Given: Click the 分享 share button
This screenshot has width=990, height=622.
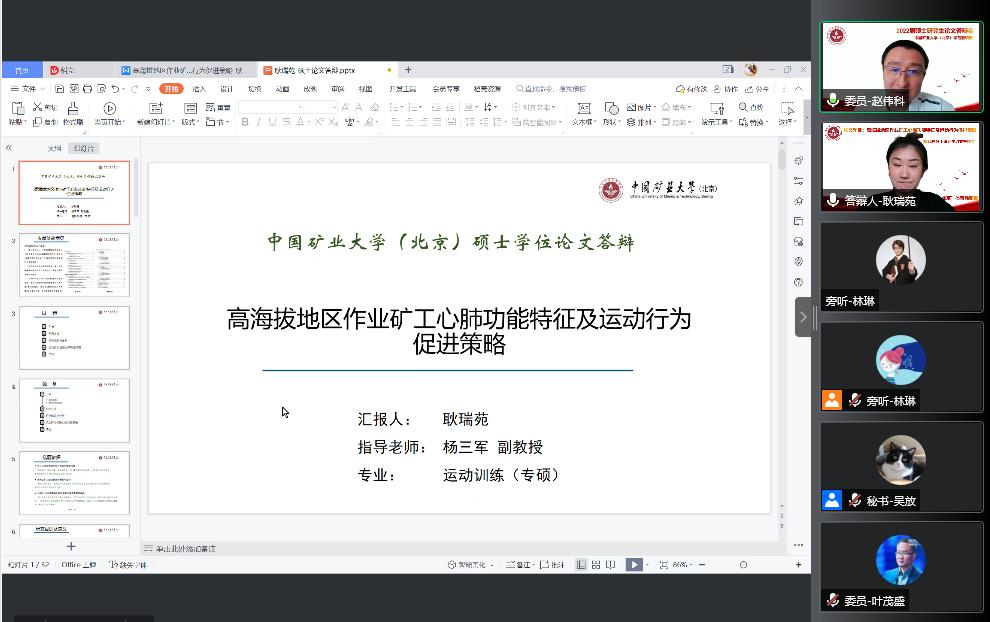Looking at the screenshot, I should [757, 89].
